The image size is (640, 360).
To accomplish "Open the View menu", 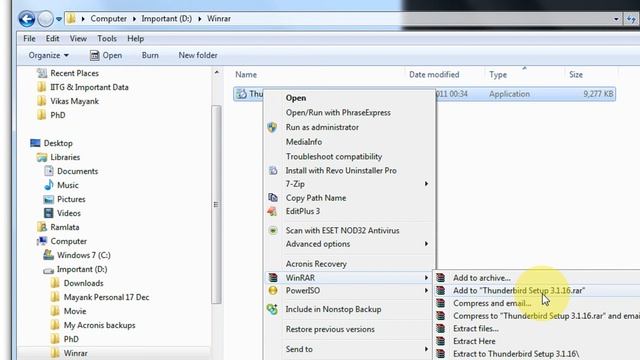I will 78,39.
